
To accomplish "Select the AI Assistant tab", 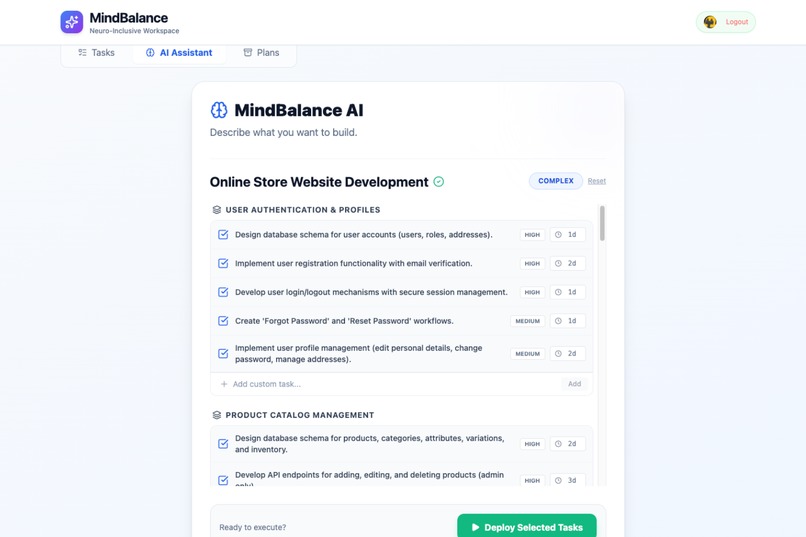I will coord(179,52).
